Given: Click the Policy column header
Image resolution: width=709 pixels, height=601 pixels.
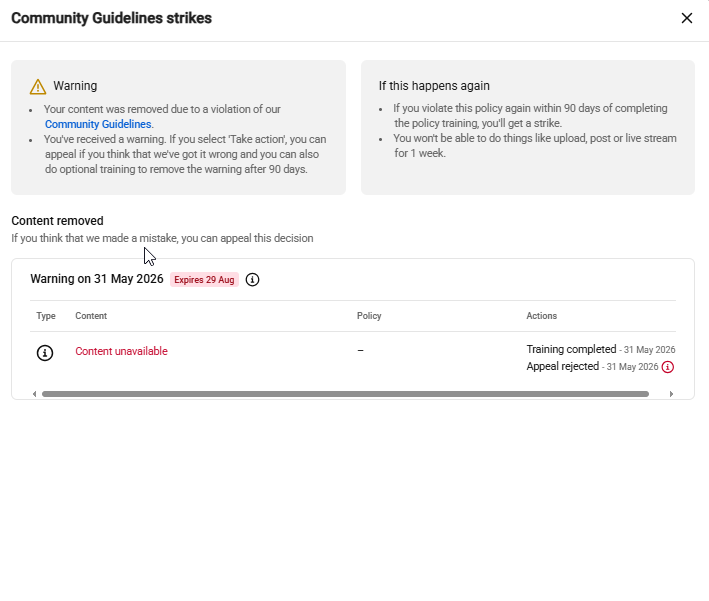Looking at the screenshot, I should coord(369,316).
